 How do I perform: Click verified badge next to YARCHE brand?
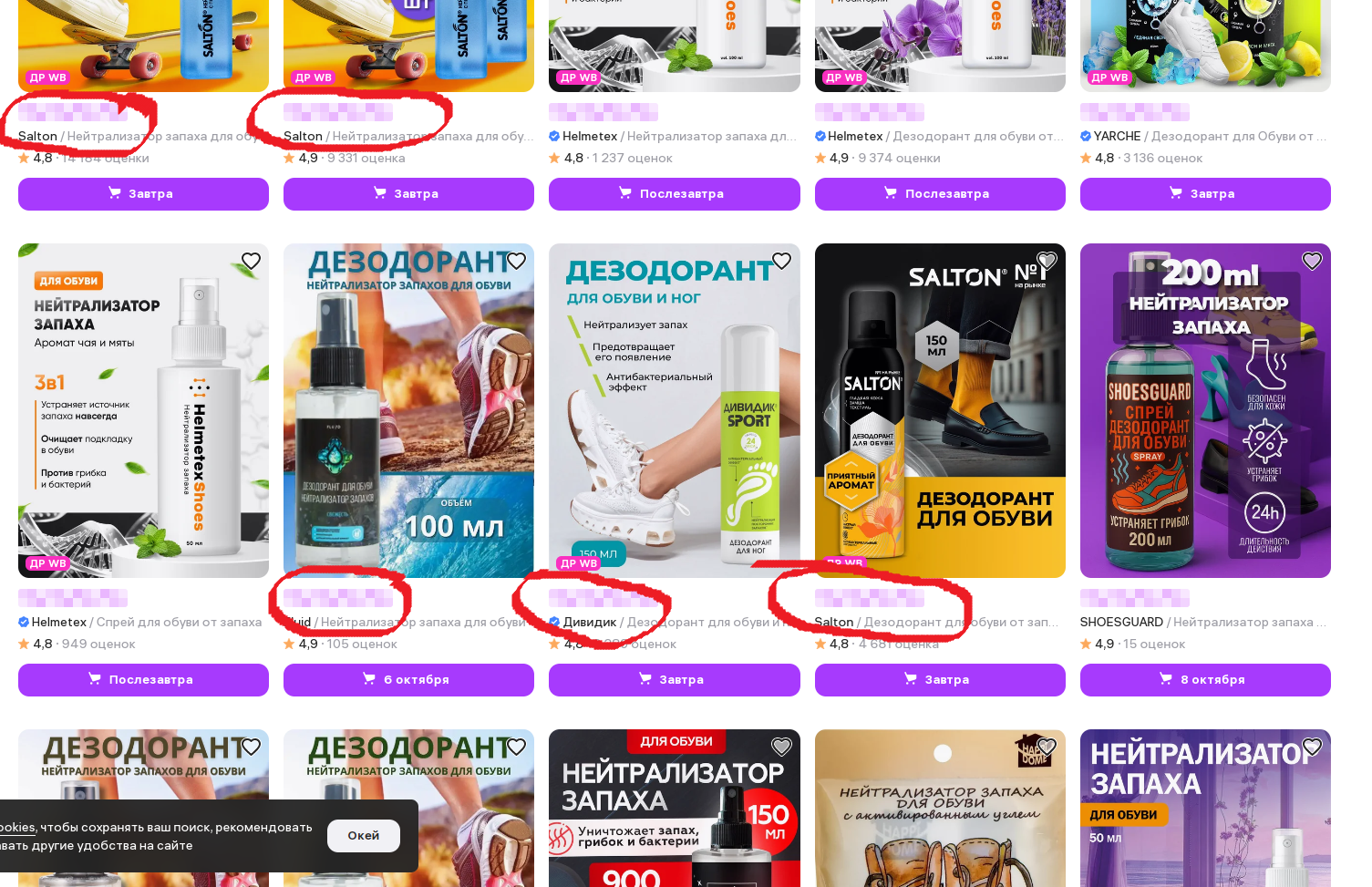(x=1086, y=136)
